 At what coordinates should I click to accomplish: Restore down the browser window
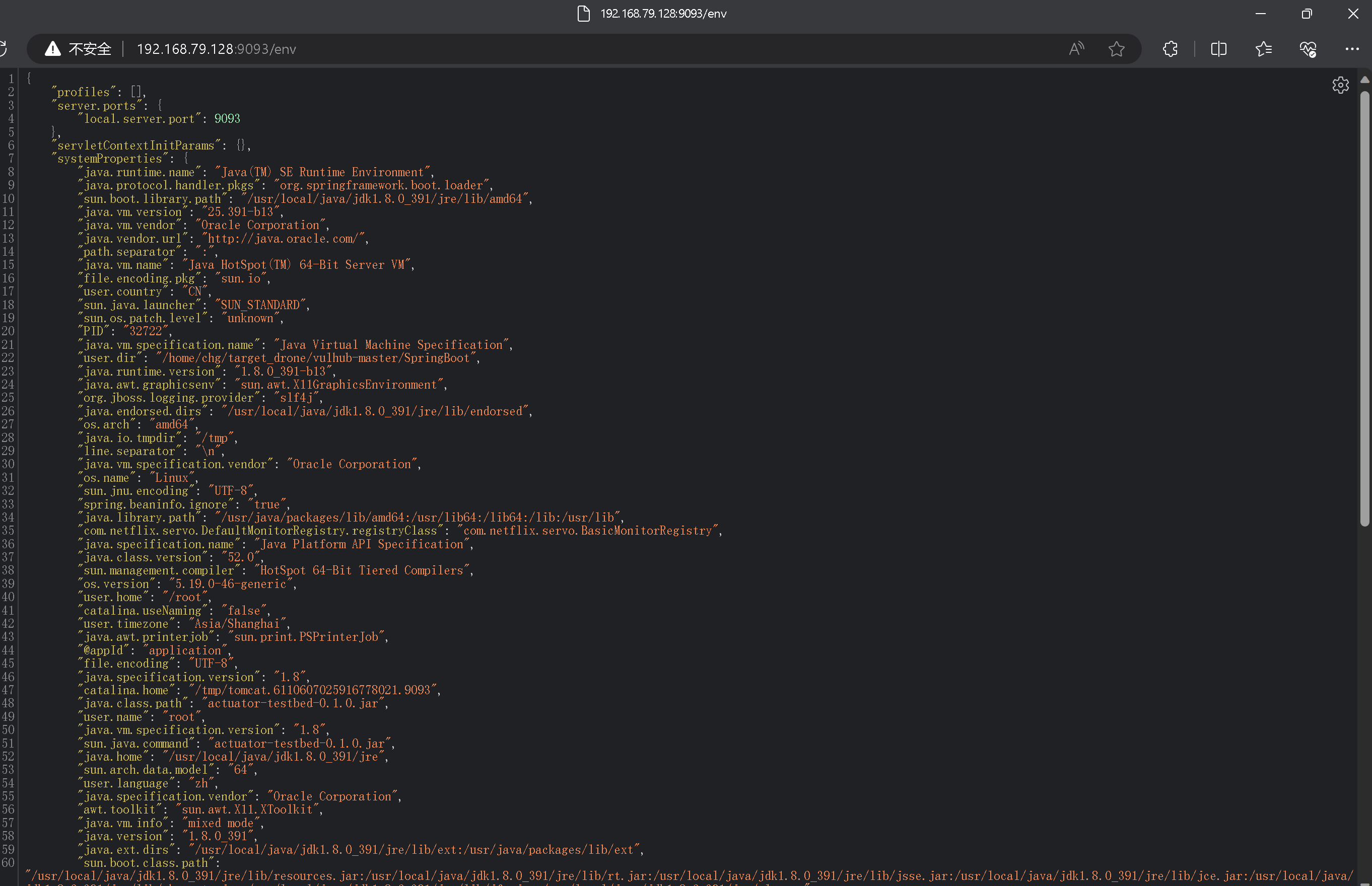click(1307, 13)
